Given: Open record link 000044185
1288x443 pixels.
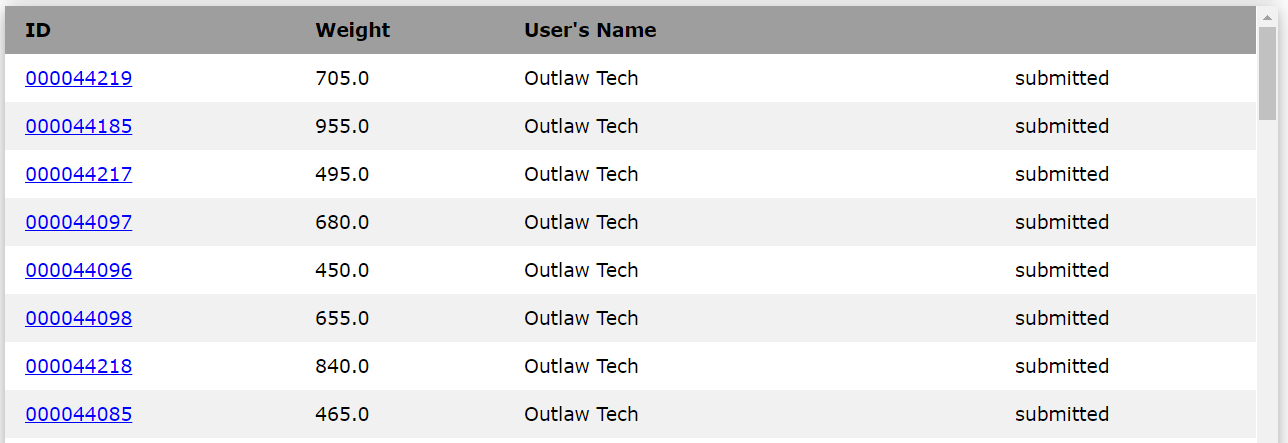Looking at the screenshot, I should pos(78,126).
